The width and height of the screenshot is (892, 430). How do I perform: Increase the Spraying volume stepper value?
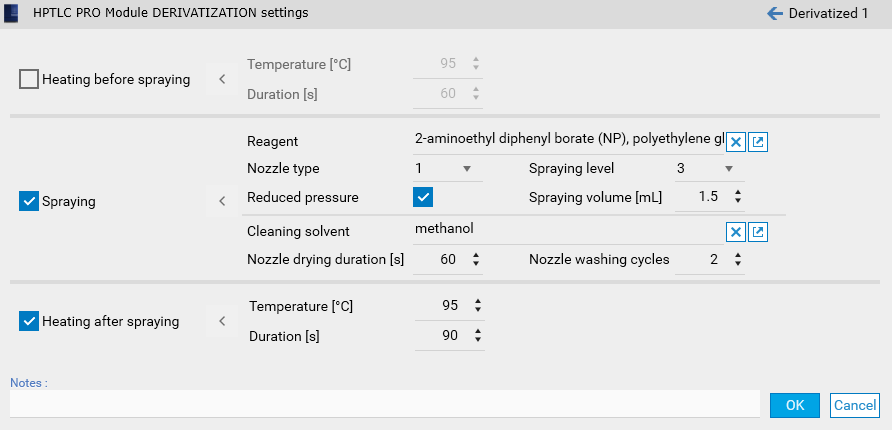point(738,192)
